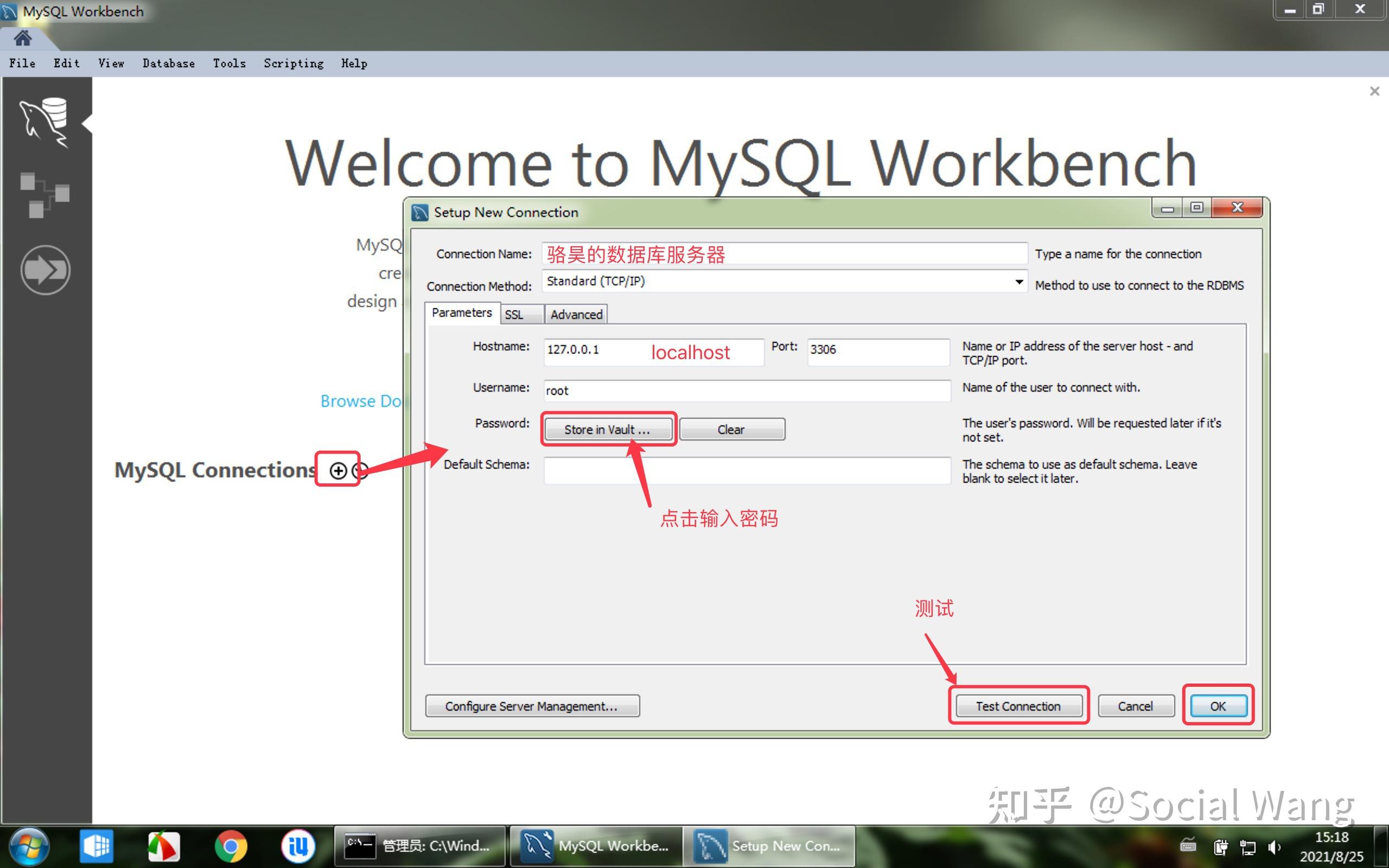Image resolution: width=1389 pixels, height=868 pixels.
Task: Launch the blue desktop gadget taskbar icon
Action: point(96,846)
